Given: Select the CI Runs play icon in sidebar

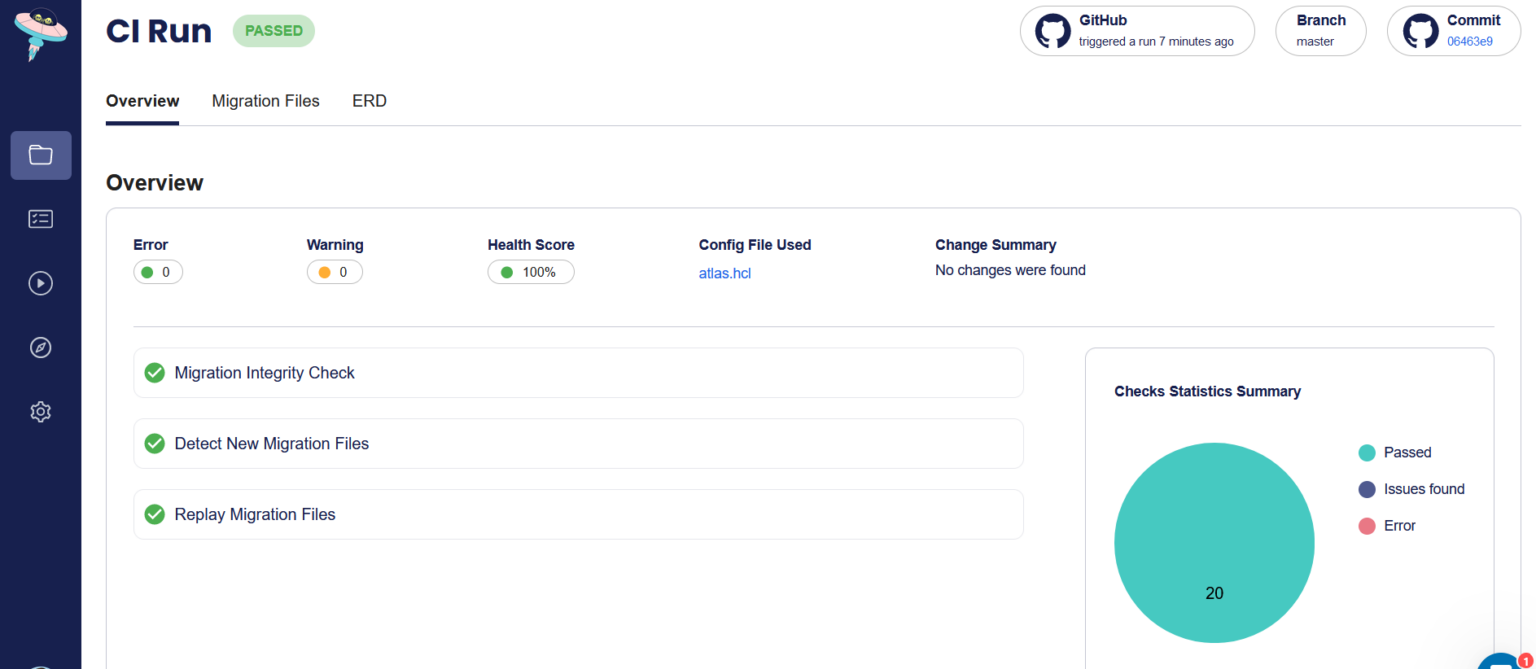Looking at the screenshot, I should [x=40, y=283].
